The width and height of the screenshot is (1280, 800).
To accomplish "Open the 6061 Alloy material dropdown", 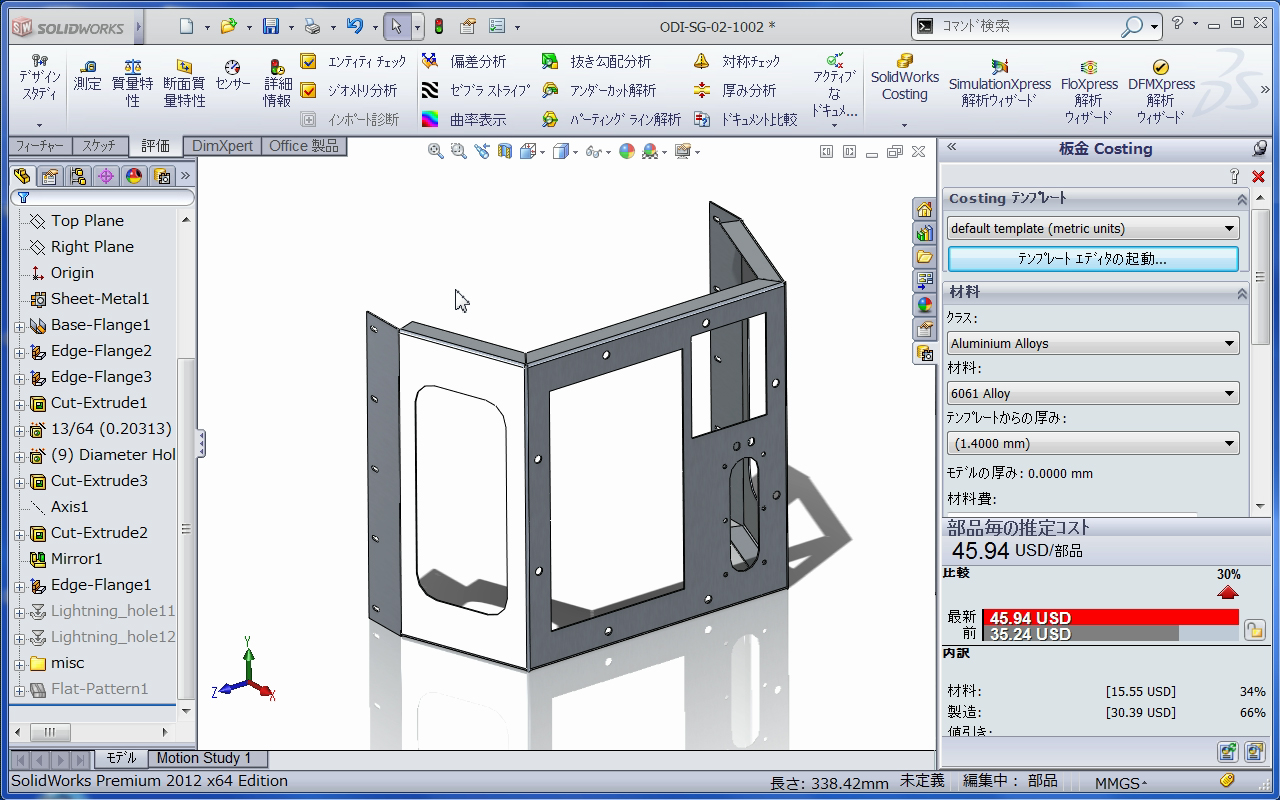I will [1092, 393].
